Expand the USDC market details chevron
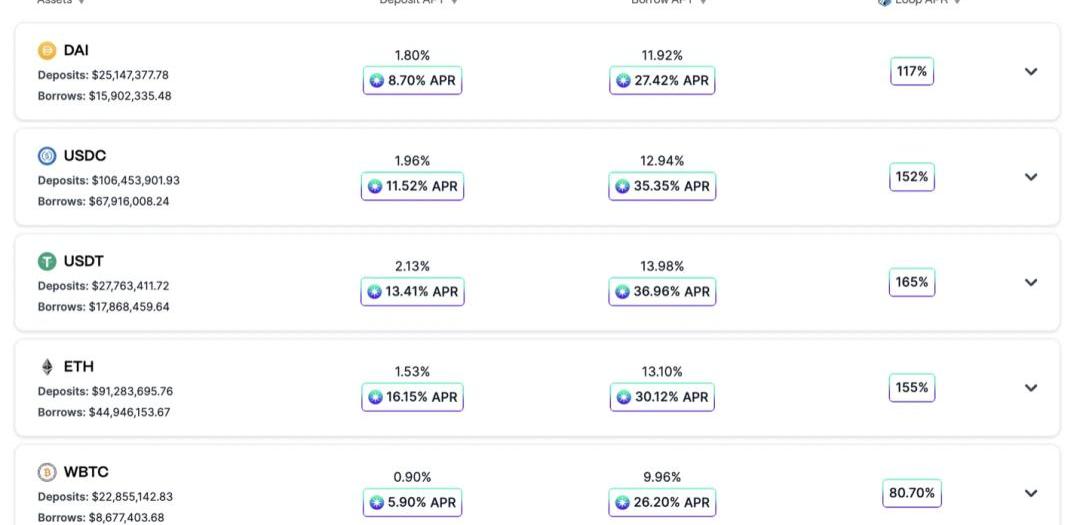 [x=1031, y=177]
